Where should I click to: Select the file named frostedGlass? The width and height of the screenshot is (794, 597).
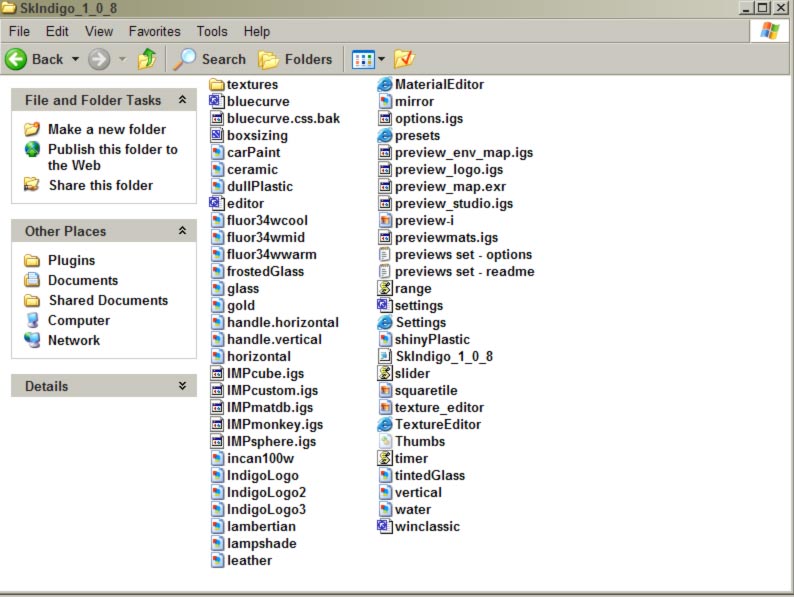click(x=265, y=271)
